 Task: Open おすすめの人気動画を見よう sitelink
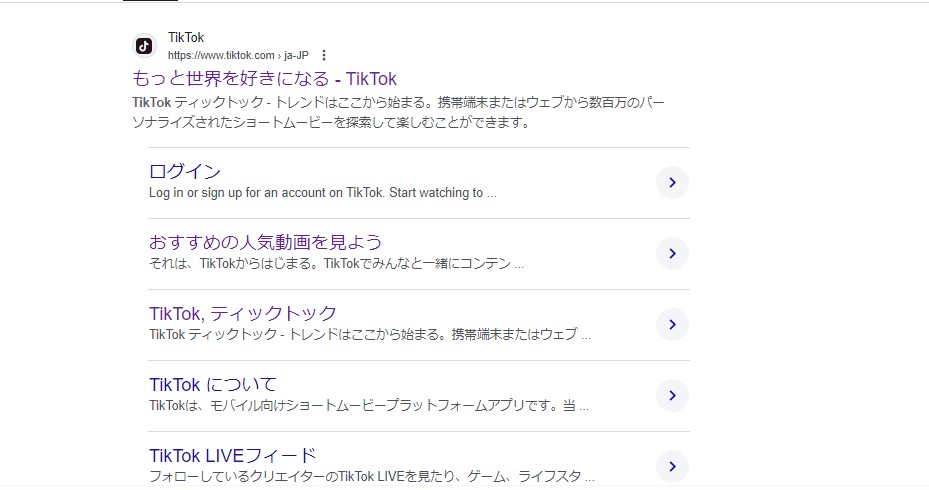coord(265,242)
